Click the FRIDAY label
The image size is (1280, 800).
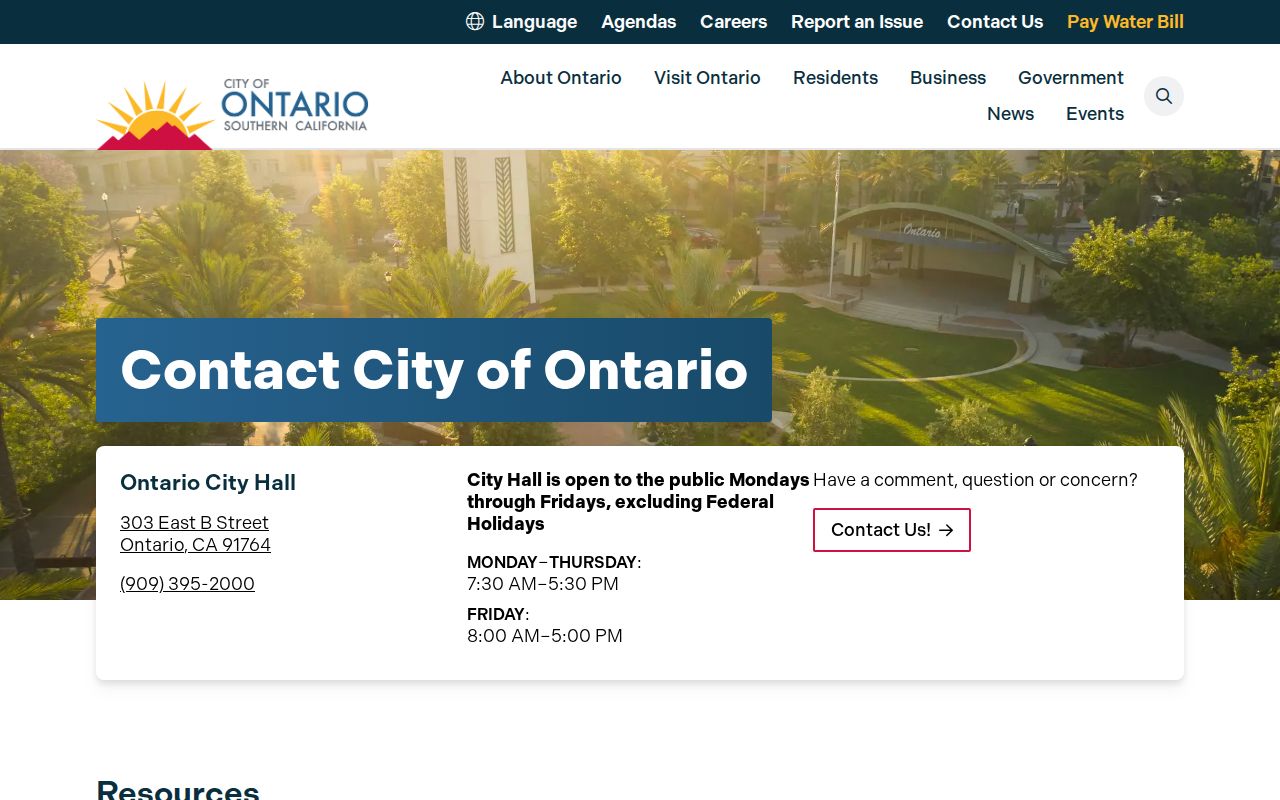click(x=496, y=614)
